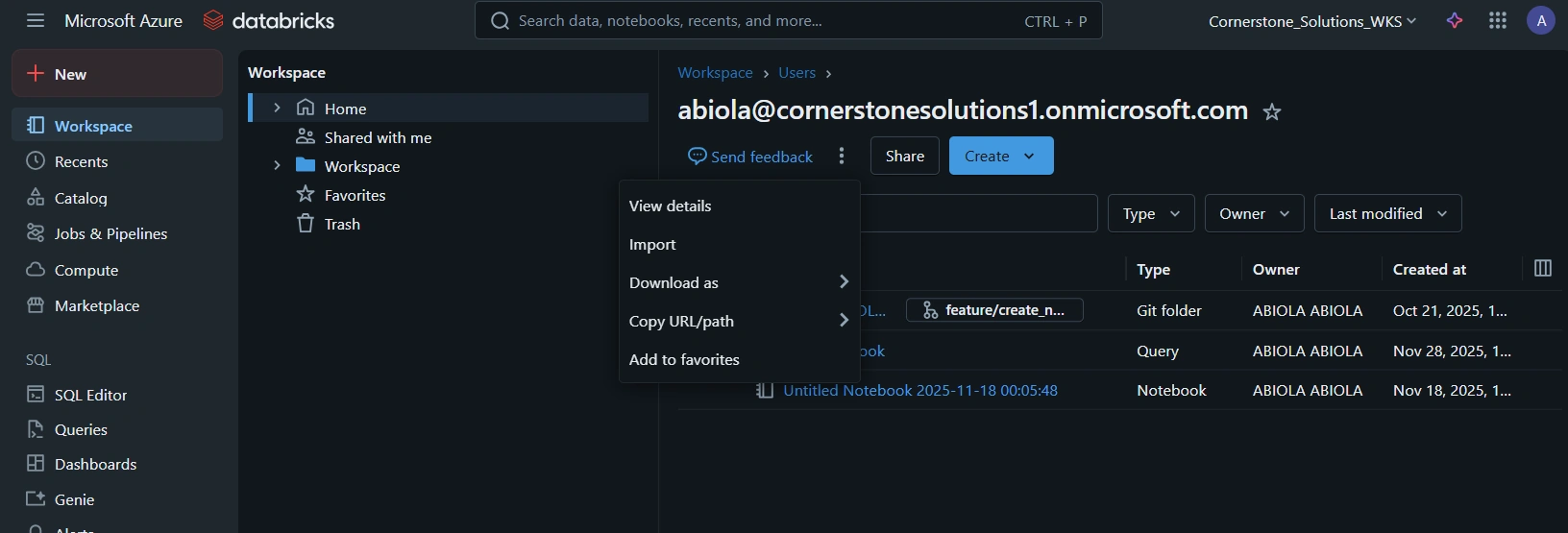1568x533 pixels.
Task: Click the Favorites star icon in tree
Action: coord(306,194)
